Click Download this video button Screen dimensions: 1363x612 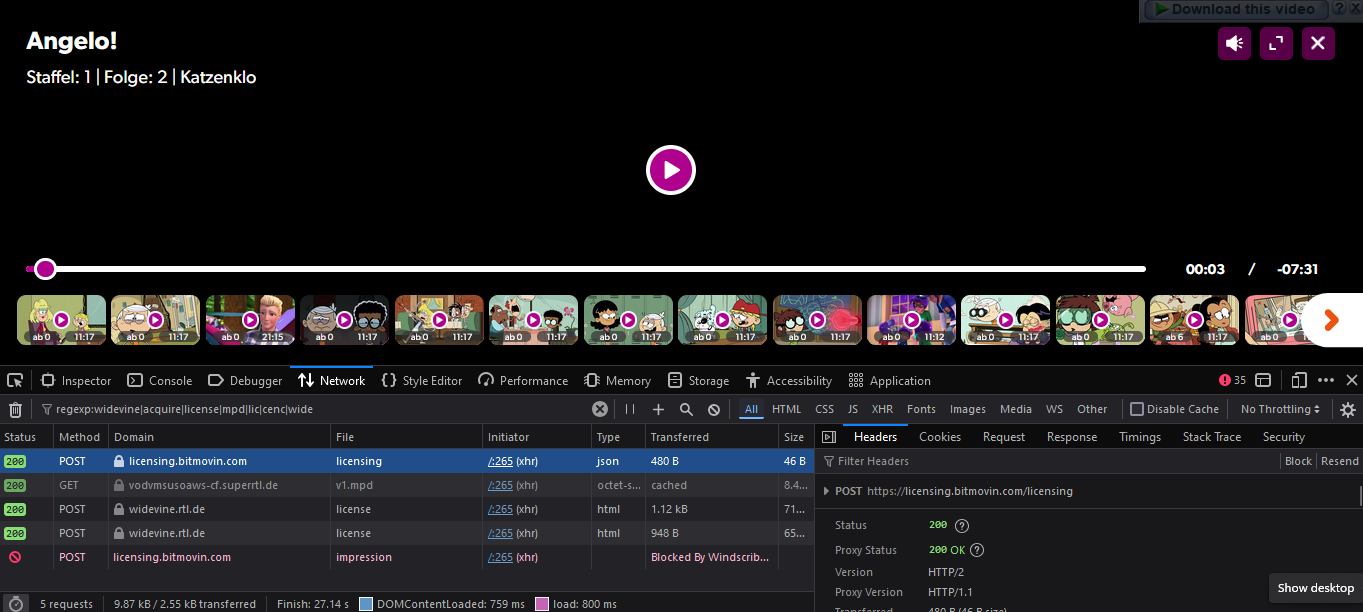tap(1235, 9)
